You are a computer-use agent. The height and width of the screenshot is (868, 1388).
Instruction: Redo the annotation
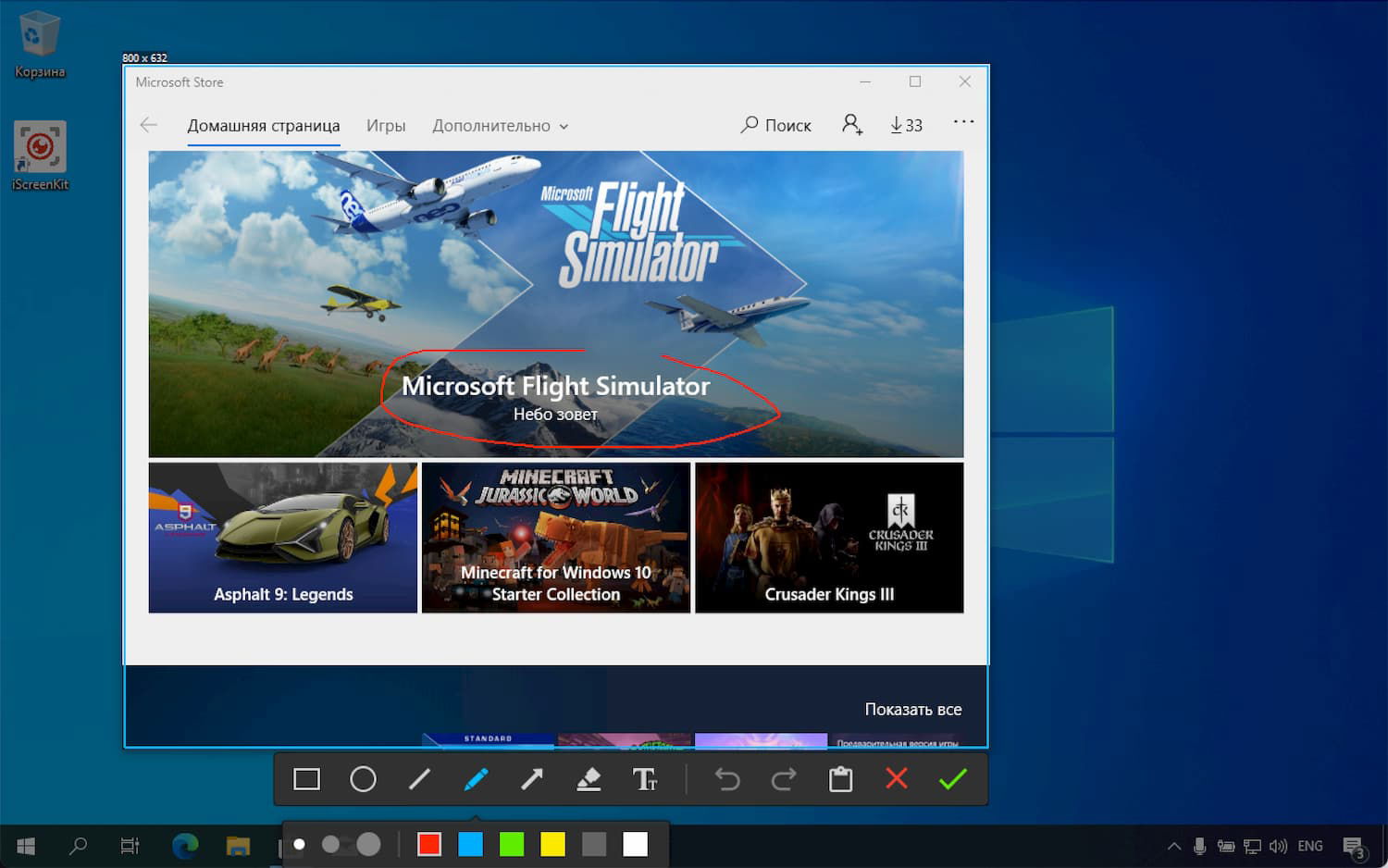(784, 779)
